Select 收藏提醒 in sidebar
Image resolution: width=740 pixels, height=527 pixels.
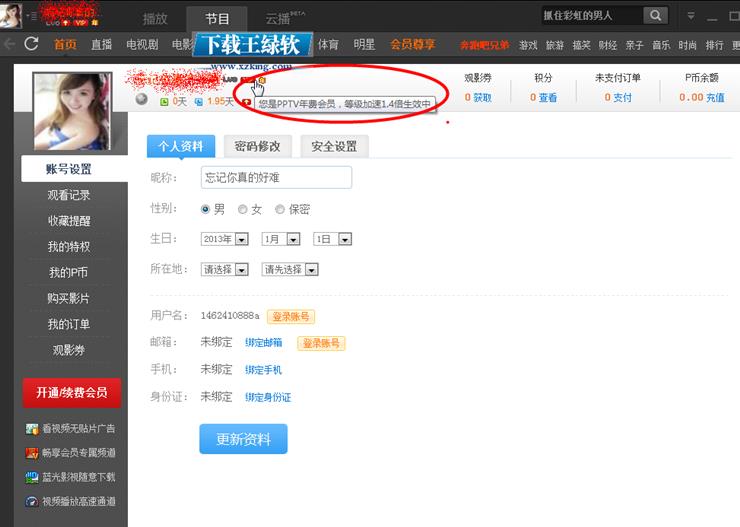point(69,221)
